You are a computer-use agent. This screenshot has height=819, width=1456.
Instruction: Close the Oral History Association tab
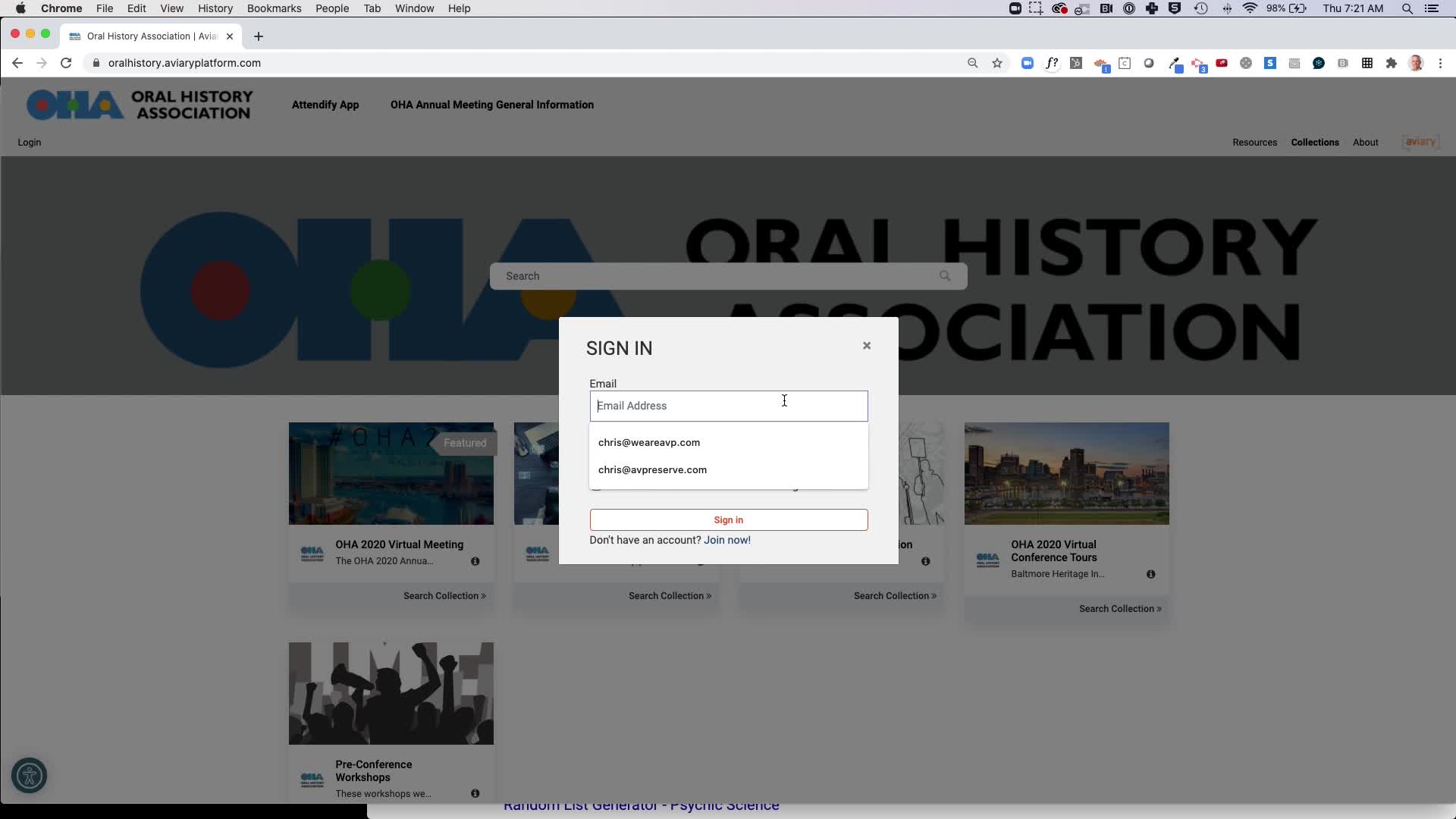tap(230, 36)
